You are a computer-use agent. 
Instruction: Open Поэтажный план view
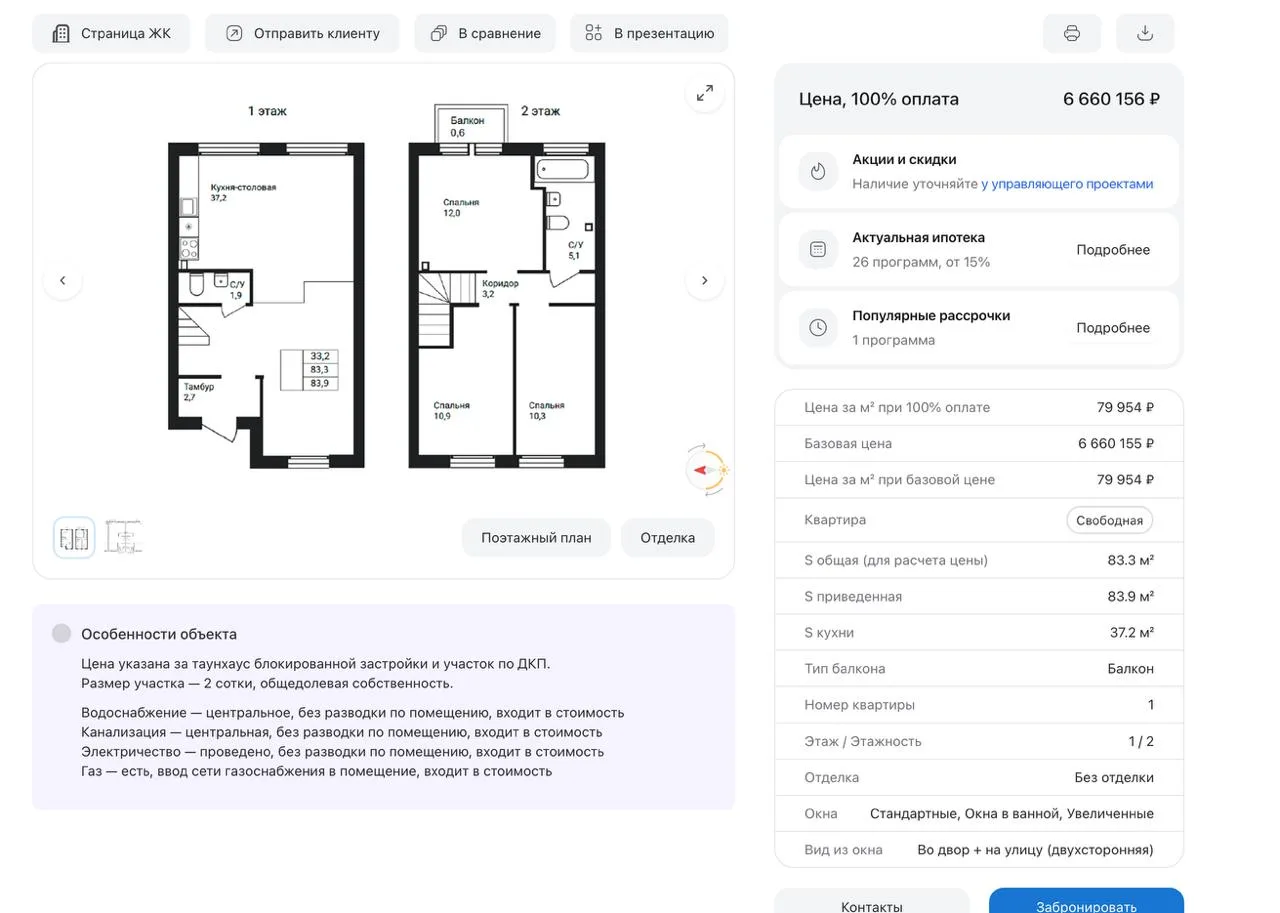coord(536,538)
